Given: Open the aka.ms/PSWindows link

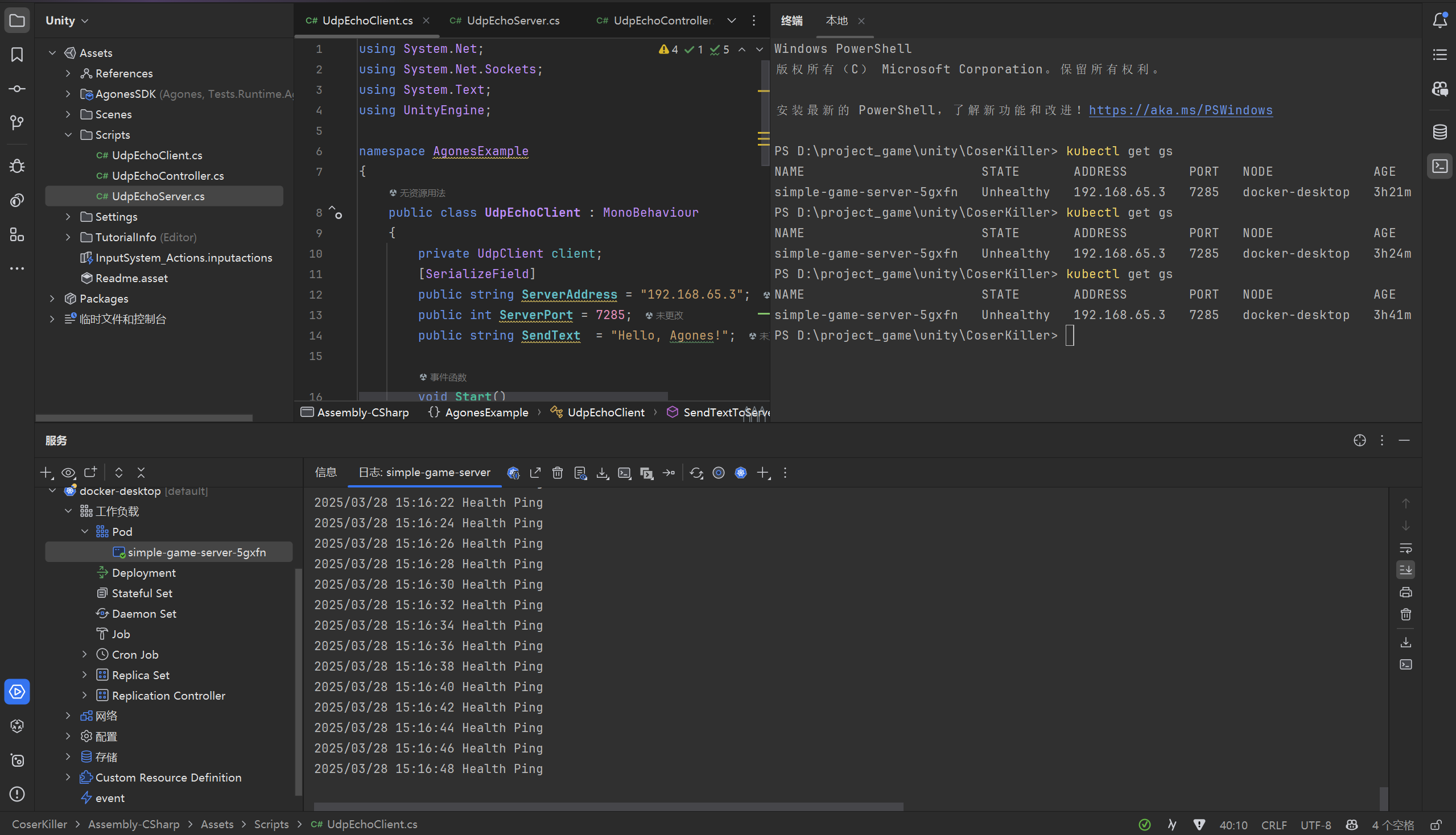Looking at the screenshot, I should [x=1180, y=110].
